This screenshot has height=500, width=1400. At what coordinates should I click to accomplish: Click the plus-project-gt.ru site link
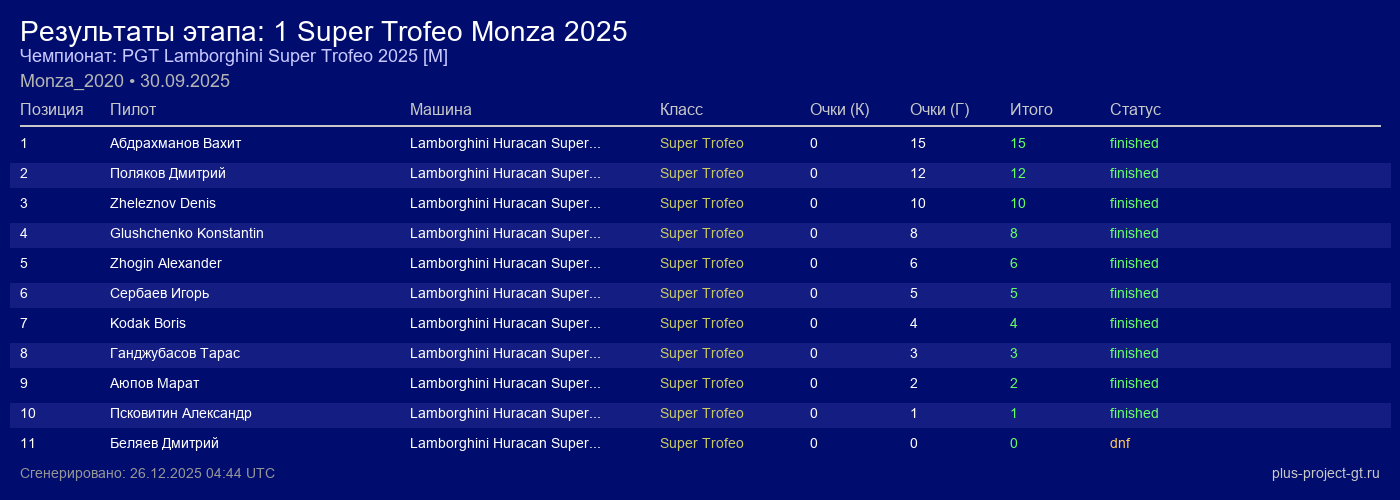[x=1325, y=473]
